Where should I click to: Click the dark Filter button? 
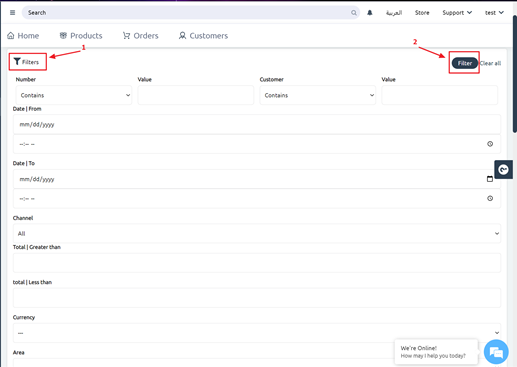465,63
